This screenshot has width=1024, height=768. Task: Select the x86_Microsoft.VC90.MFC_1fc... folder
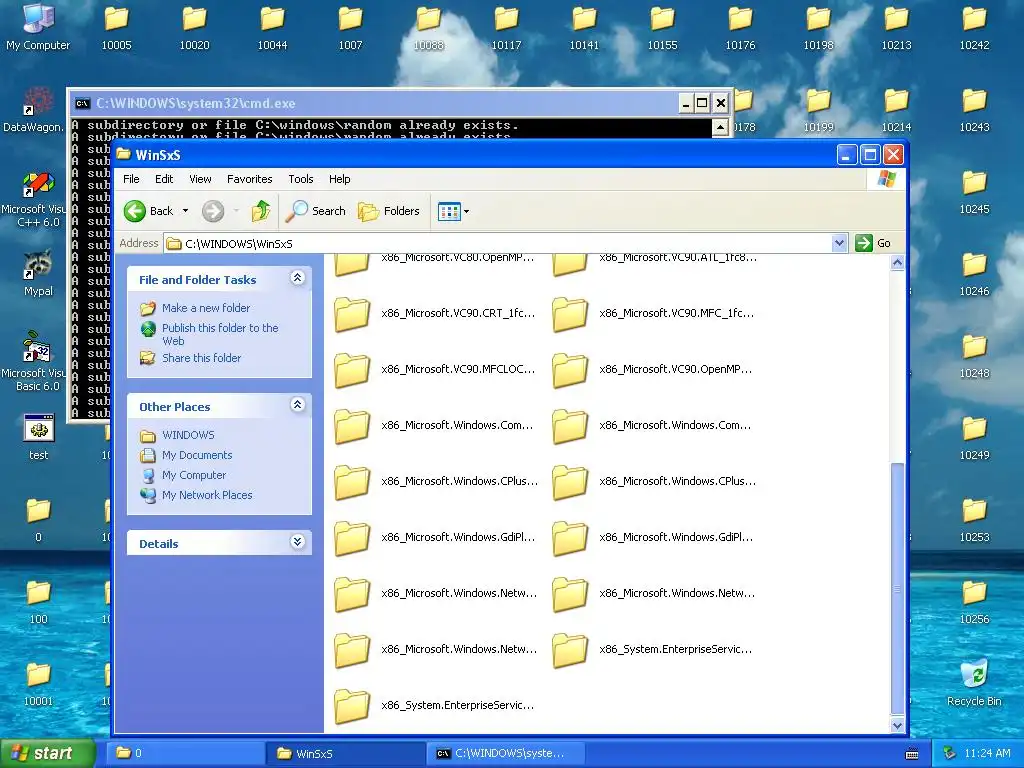tap(652, 313)
